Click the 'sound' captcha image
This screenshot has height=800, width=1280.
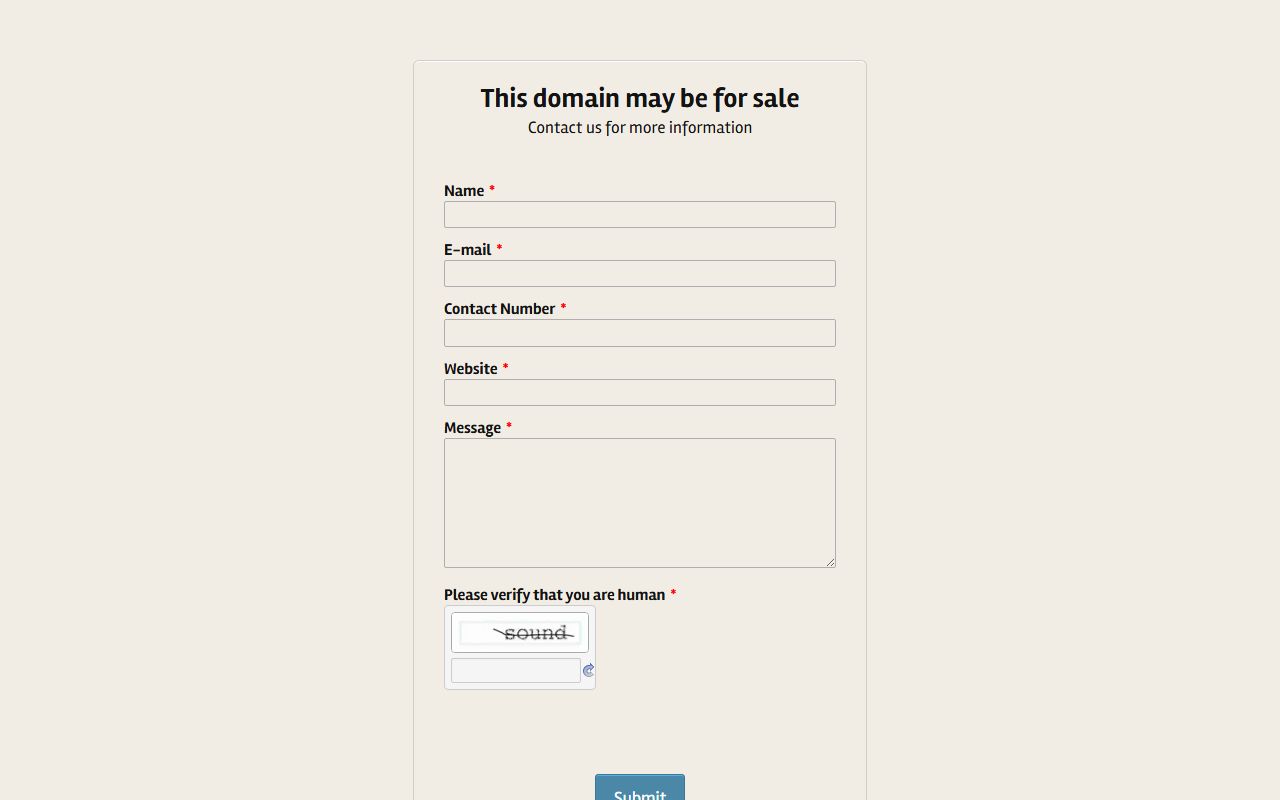click(x=520, y=633)
